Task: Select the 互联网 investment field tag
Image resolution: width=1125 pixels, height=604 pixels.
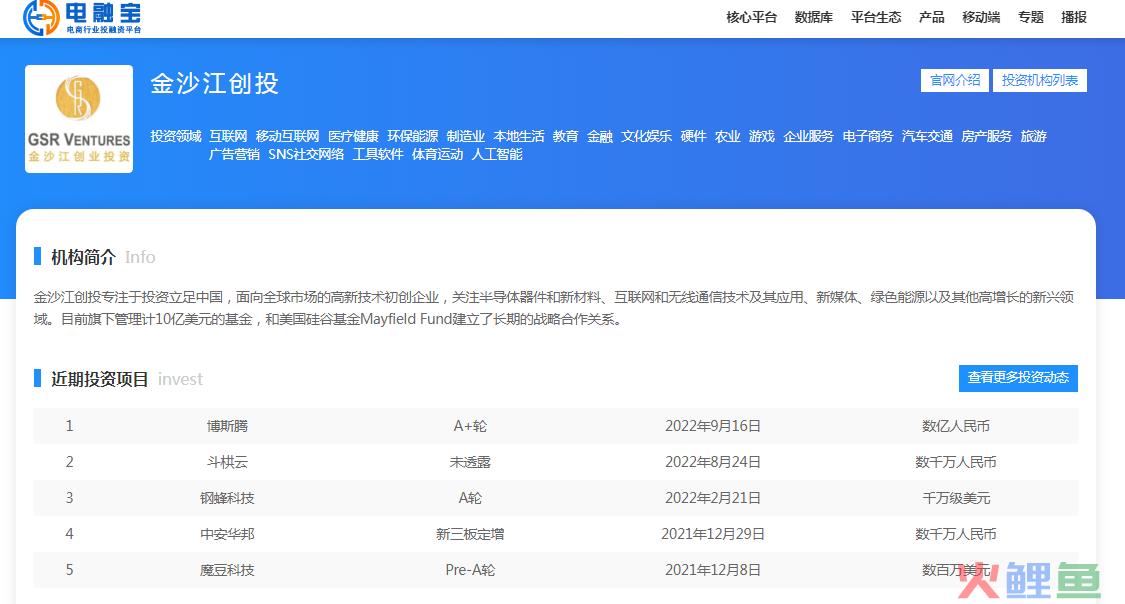Action: (x=228, y=136)
